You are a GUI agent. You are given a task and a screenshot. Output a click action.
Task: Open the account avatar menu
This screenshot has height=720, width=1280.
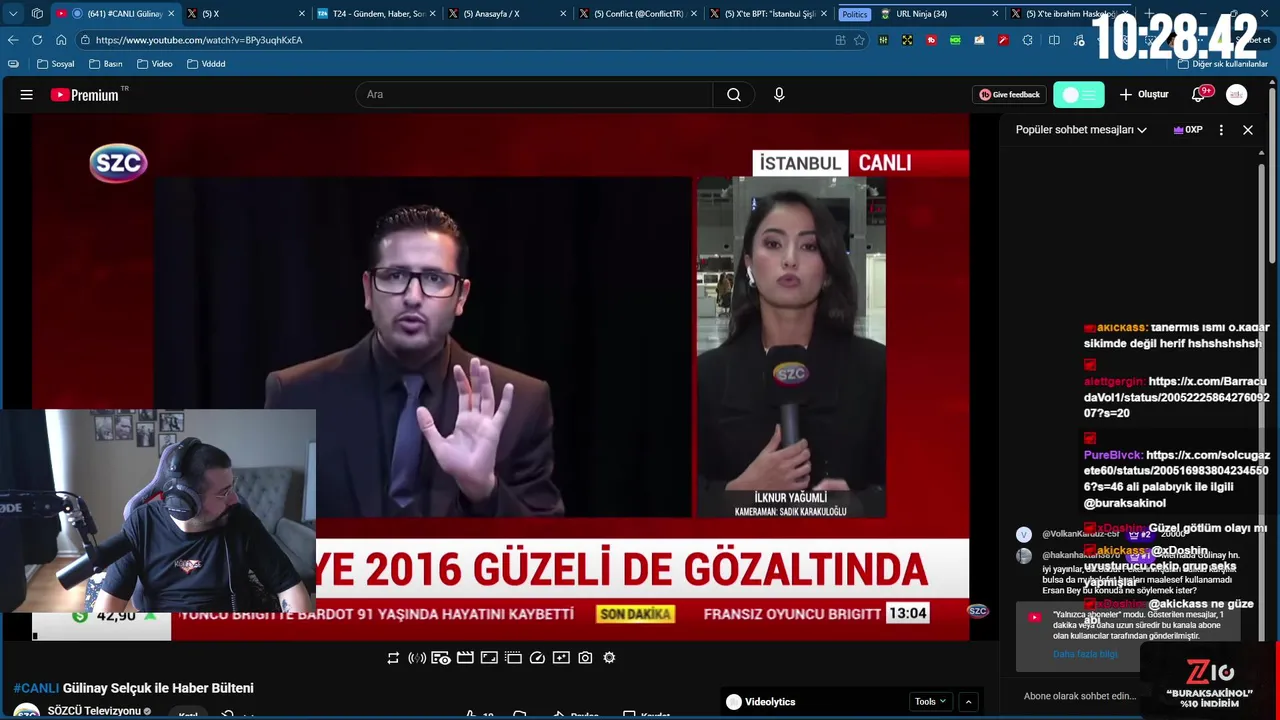click(x=1237, y=95)
